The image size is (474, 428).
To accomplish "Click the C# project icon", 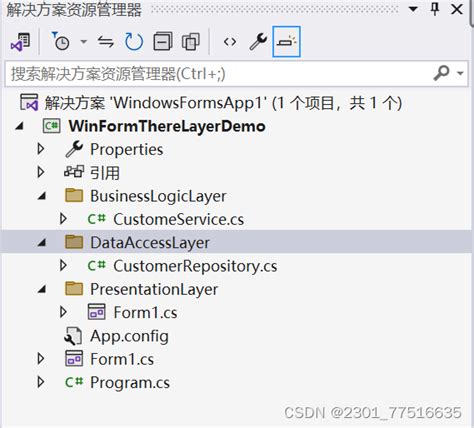I will point(52,126).
